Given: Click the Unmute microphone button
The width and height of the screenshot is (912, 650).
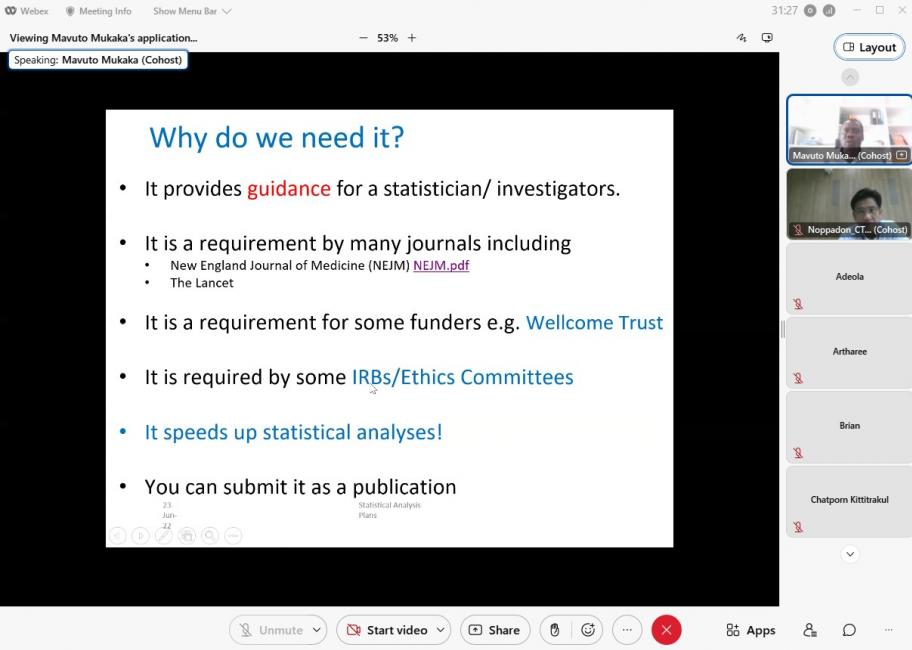Looking at the screenshot, I should point(271,630).
